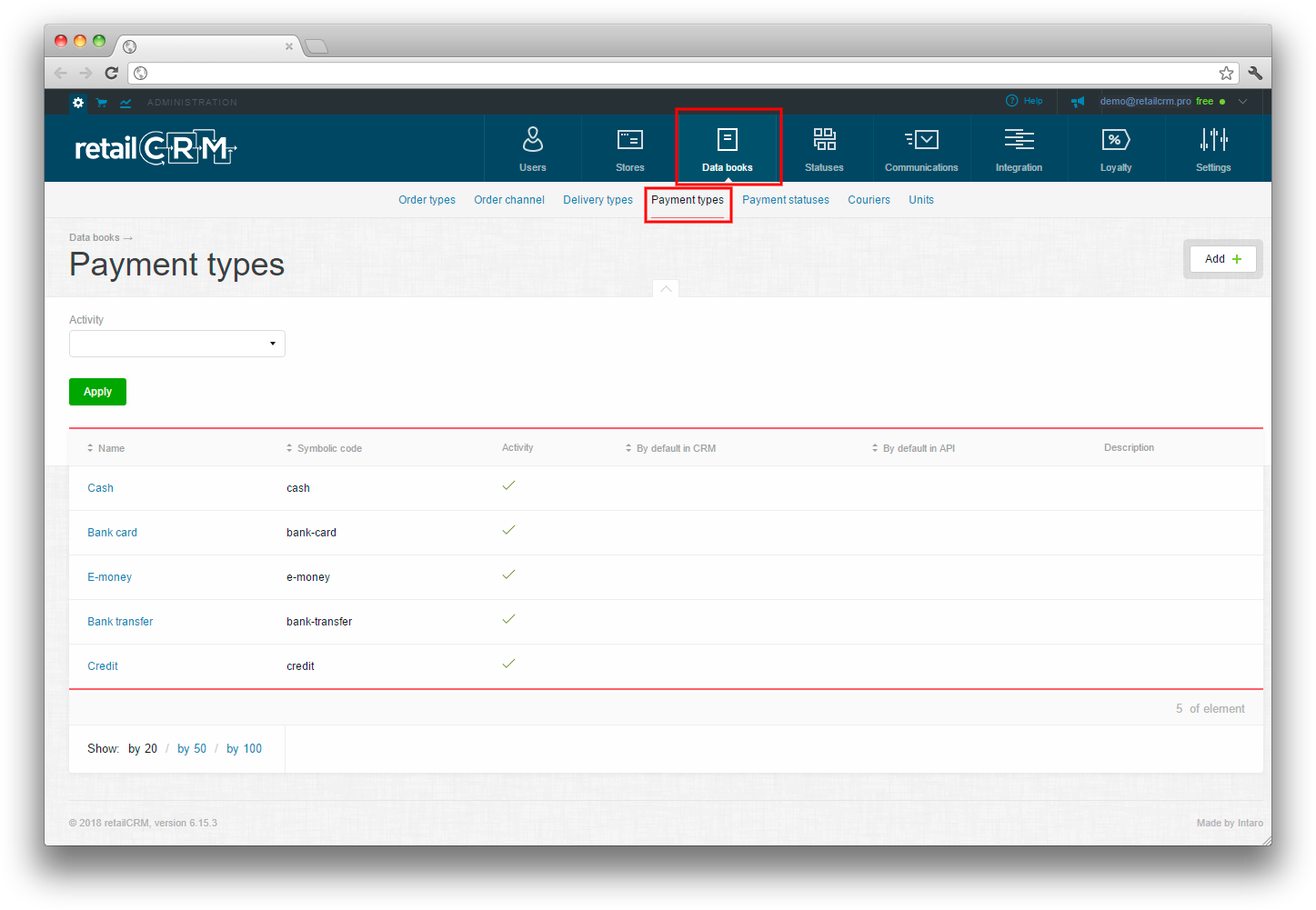Viewport: 1316px width, 910px height.
Task: Switch to Delivery types tab
Action: (x=598, y=200)
